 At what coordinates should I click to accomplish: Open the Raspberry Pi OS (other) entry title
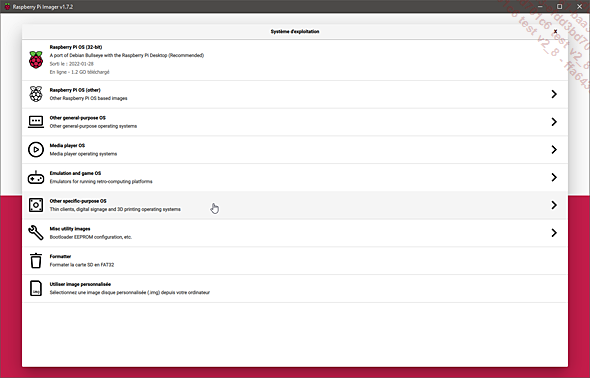(x=75, y=90)
